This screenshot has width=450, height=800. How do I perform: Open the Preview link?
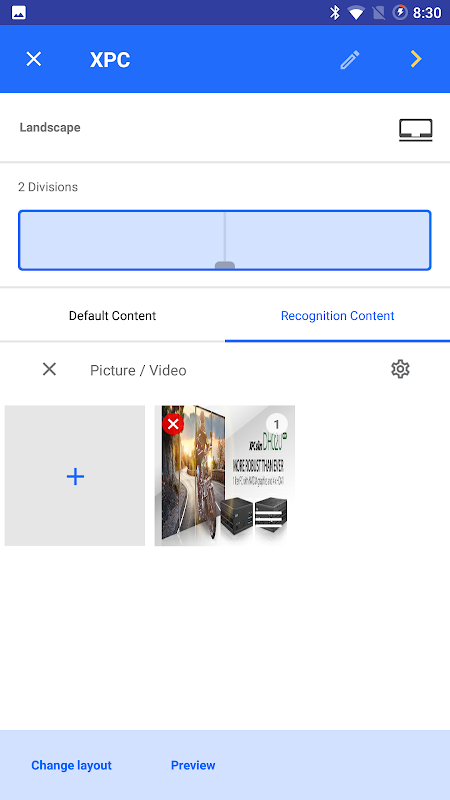pos(193,765)
